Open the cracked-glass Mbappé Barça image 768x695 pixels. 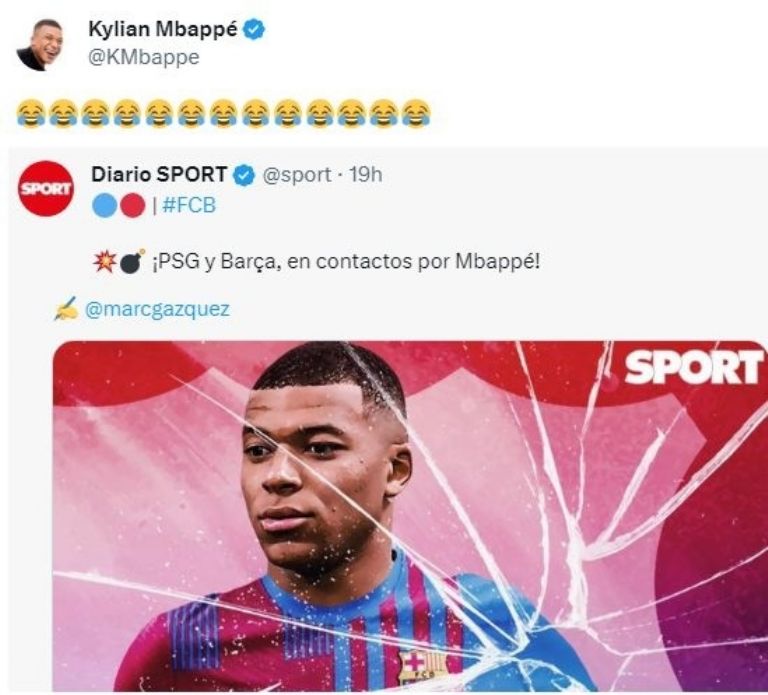(410, 516)
